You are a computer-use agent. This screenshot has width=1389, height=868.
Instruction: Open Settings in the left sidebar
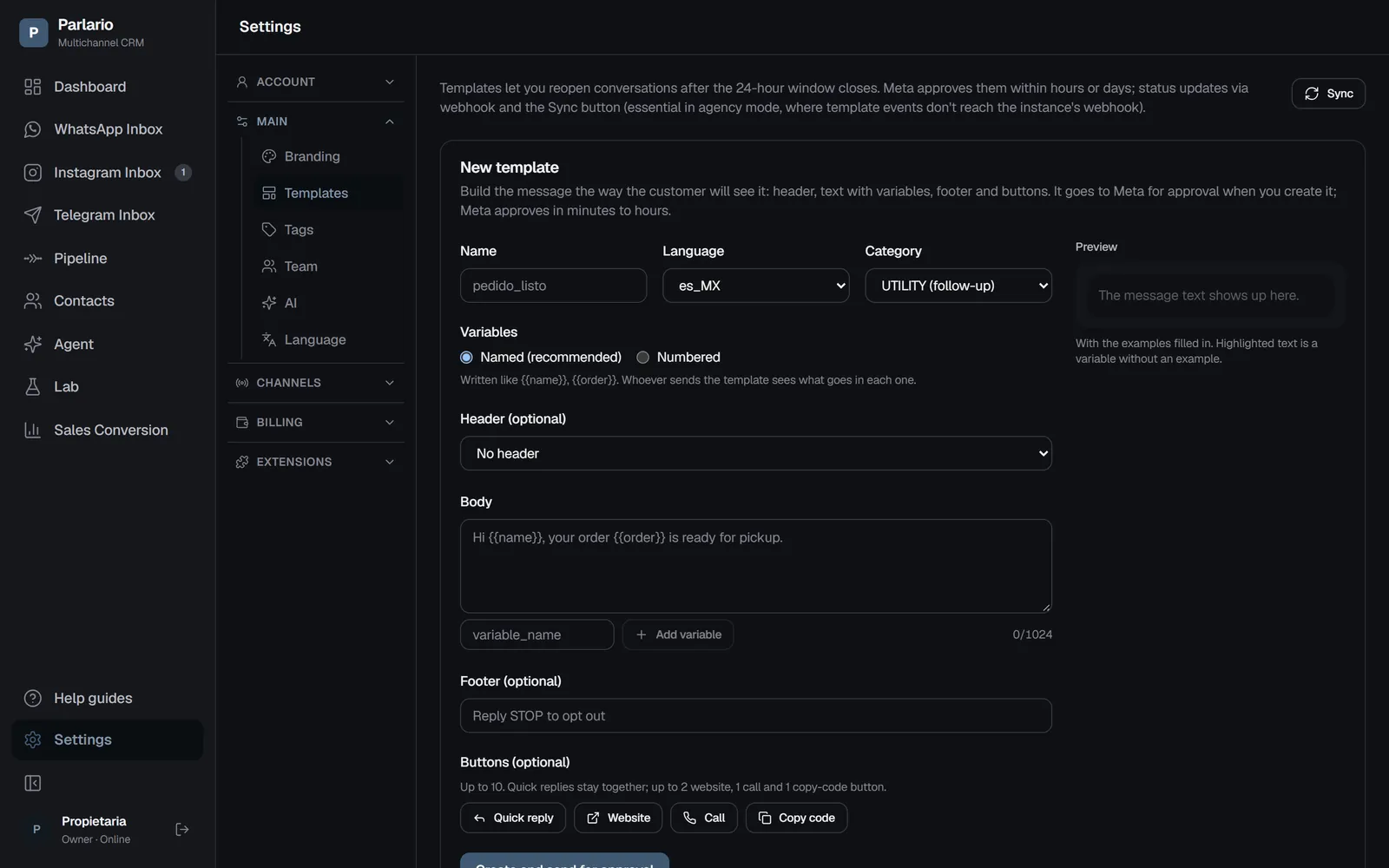pyautogui.click(x=107, y=740)
